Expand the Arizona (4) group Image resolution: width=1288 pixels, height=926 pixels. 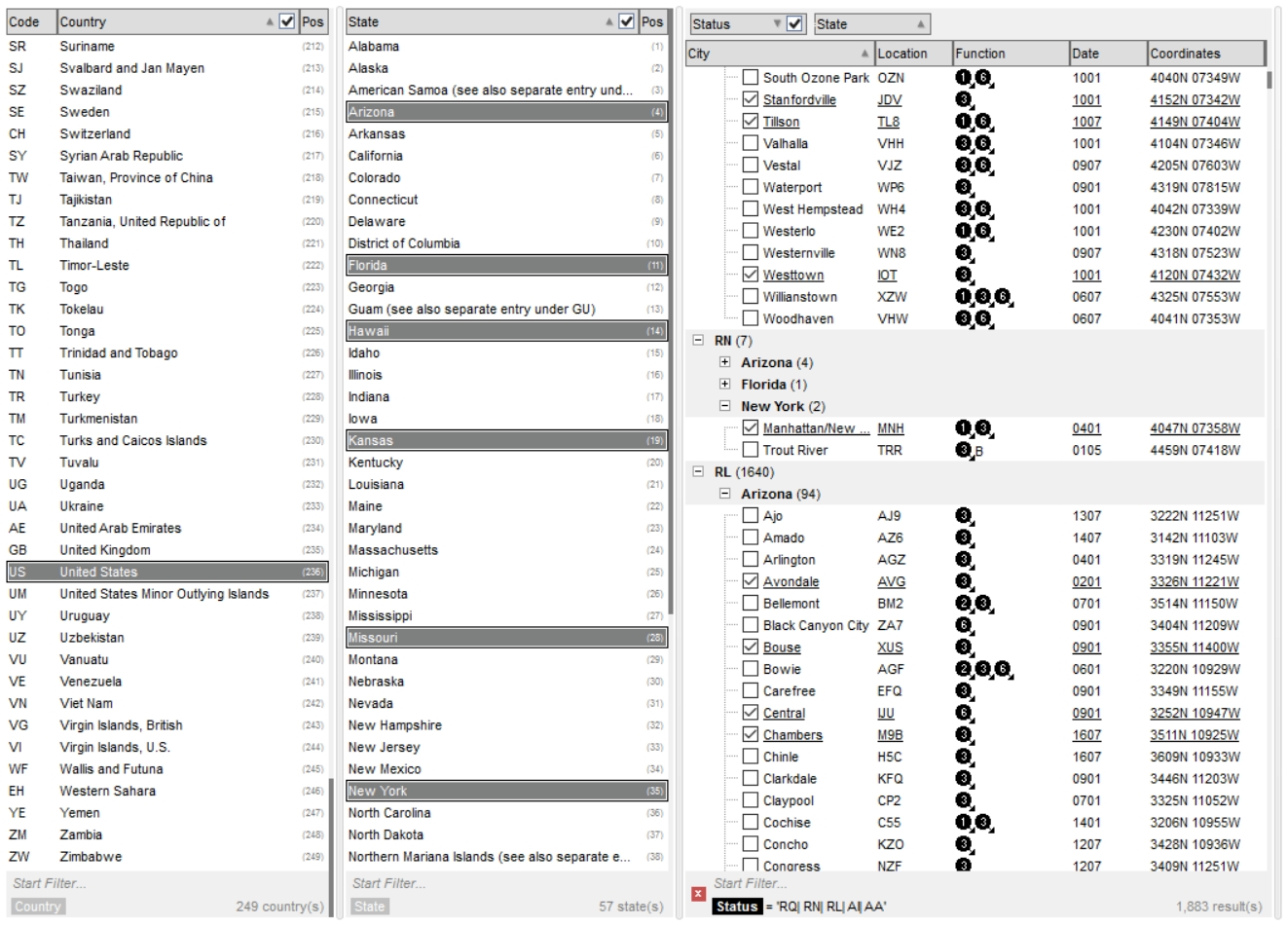click(x=724, y=362)
